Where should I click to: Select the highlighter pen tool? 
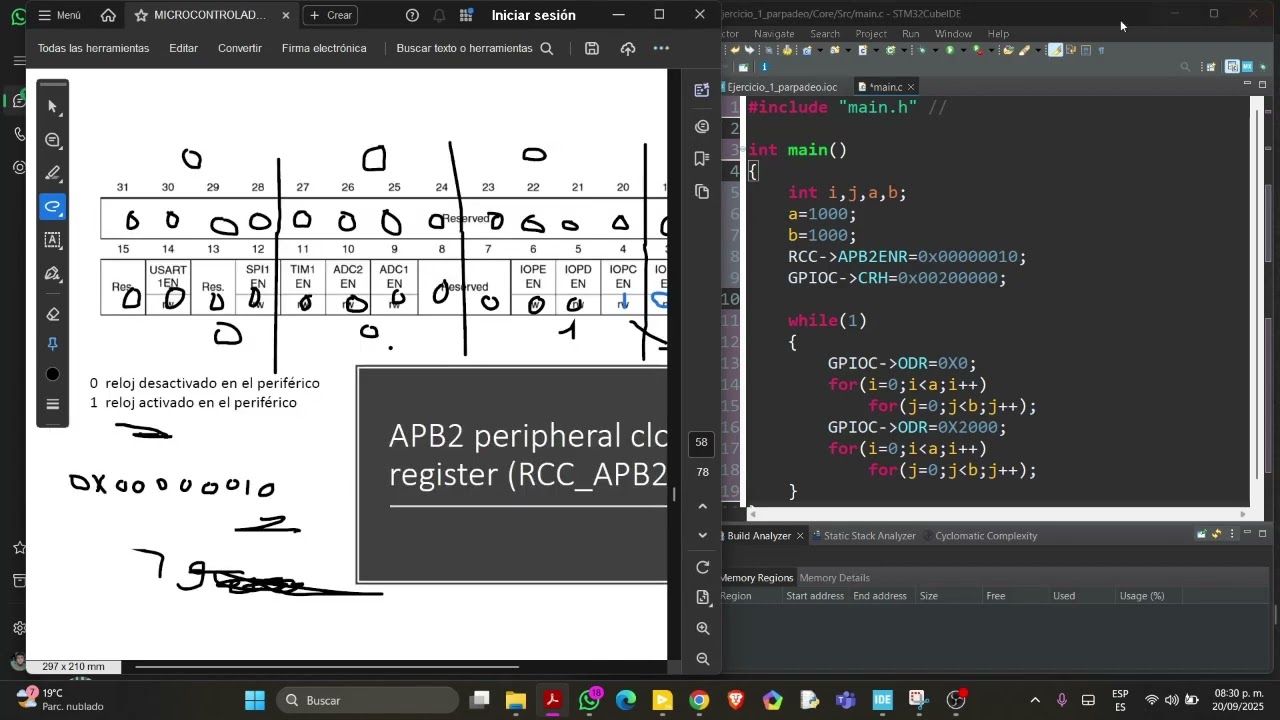click(x=53, y=173)
